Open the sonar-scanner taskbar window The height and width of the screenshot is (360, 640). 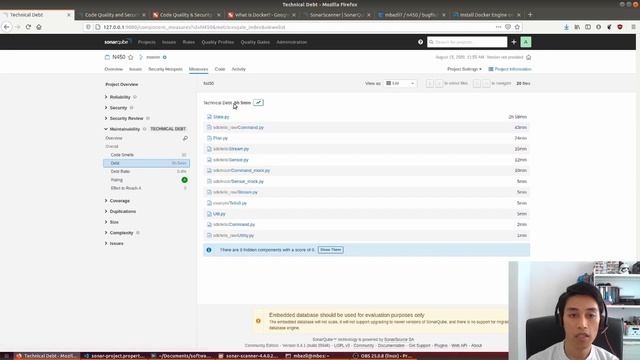(x=248, y=356)
